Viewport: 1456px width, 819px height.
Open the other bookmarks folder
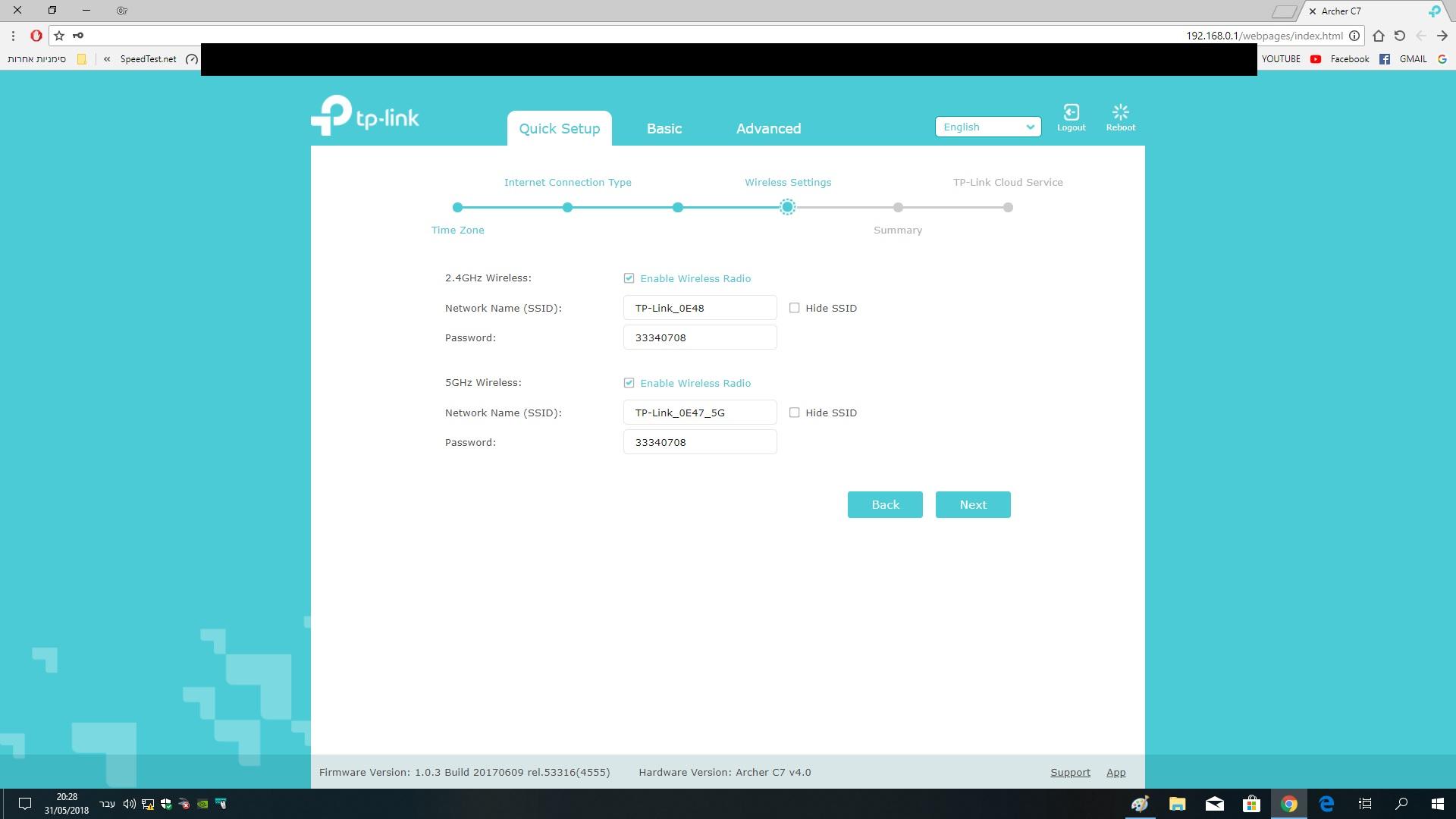click(47, 59)
